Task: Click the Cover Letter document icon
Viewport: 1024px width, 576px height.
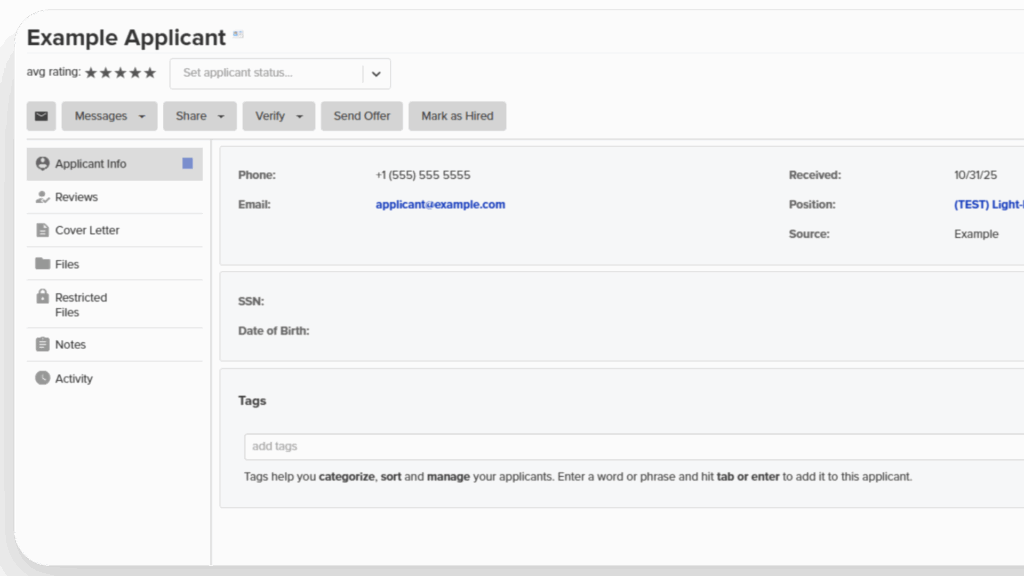Action: point(42,230)
